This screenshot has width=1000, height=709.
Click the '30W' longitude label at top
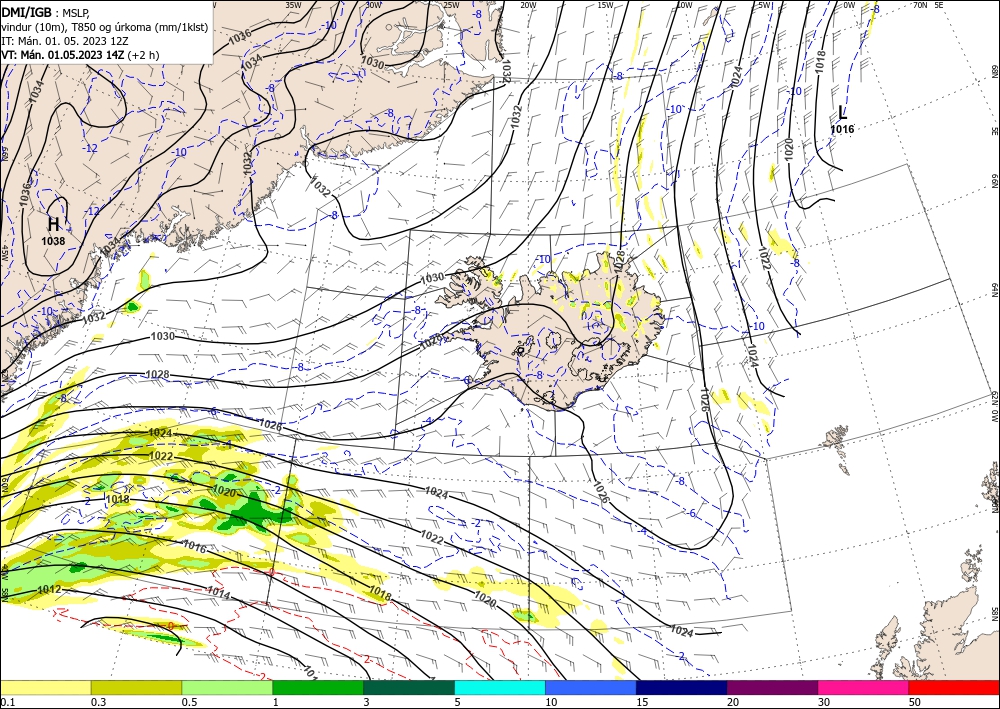coord(374,4)
